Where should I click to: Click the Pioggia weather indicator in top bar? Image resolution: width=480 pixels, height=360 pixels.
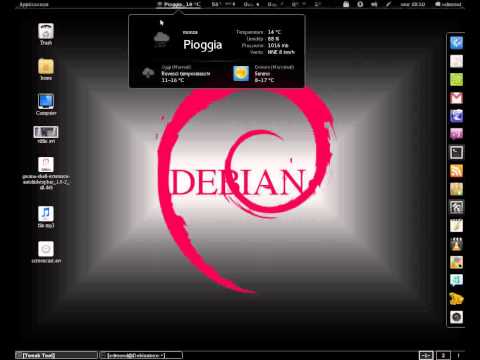coord(179,4)
